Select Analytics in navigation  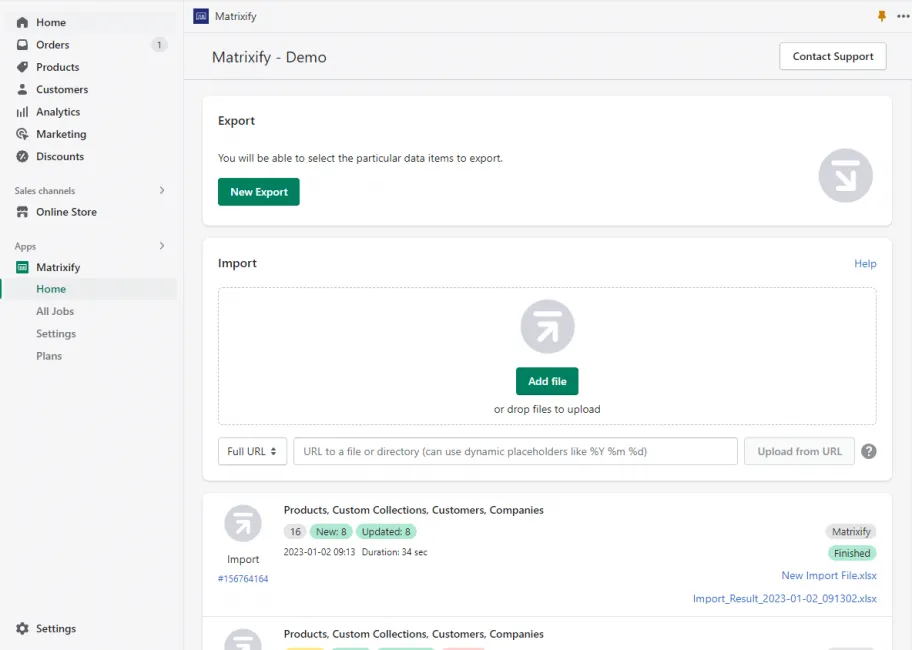point(58,112)
